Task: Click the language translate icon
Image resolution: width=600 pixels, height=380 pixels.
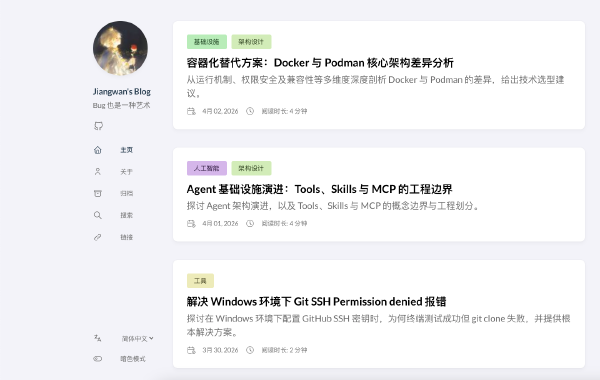Action: pos(98,338)
